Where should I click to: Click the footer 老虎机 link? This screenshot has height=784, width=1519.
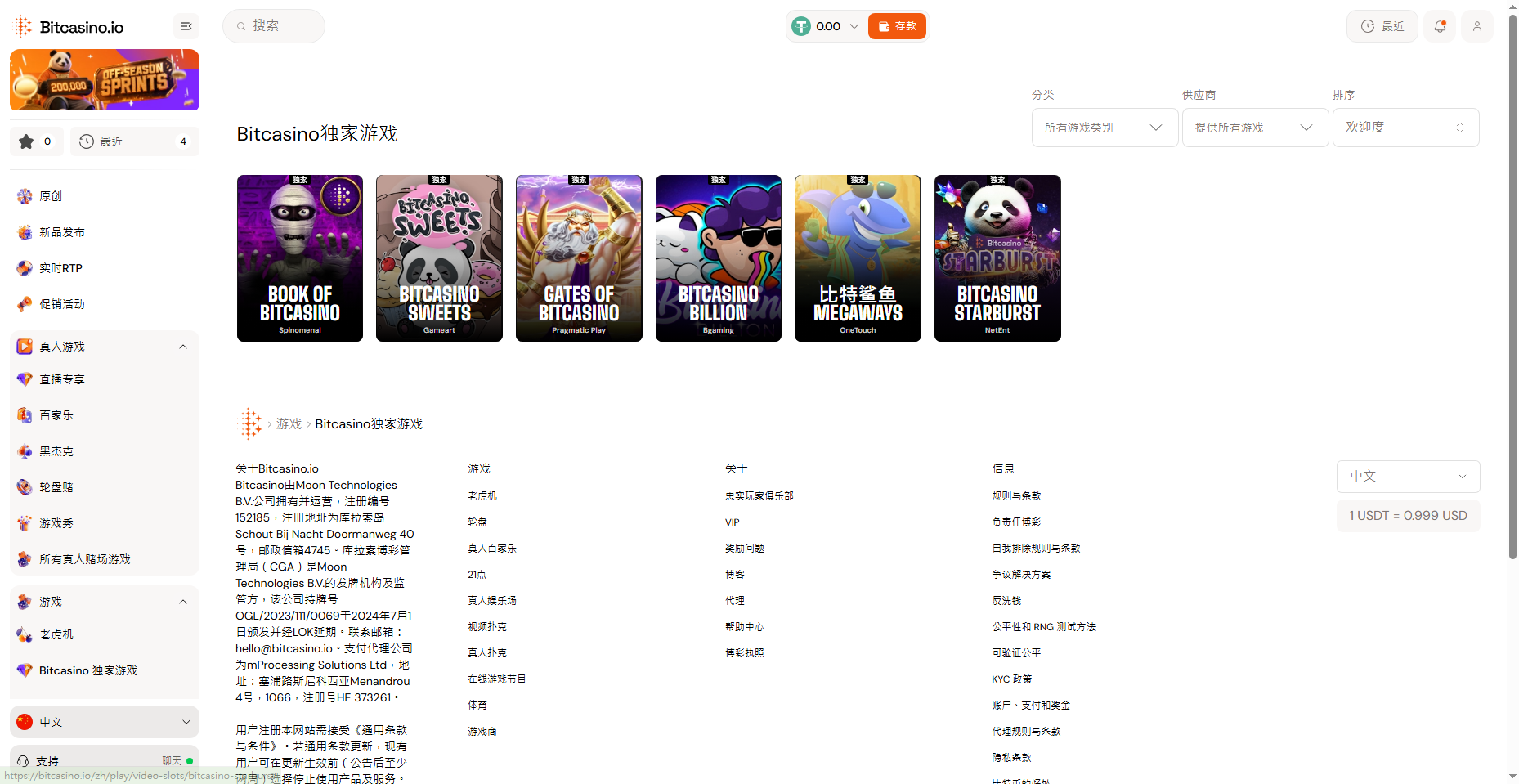tap(482, 496)
